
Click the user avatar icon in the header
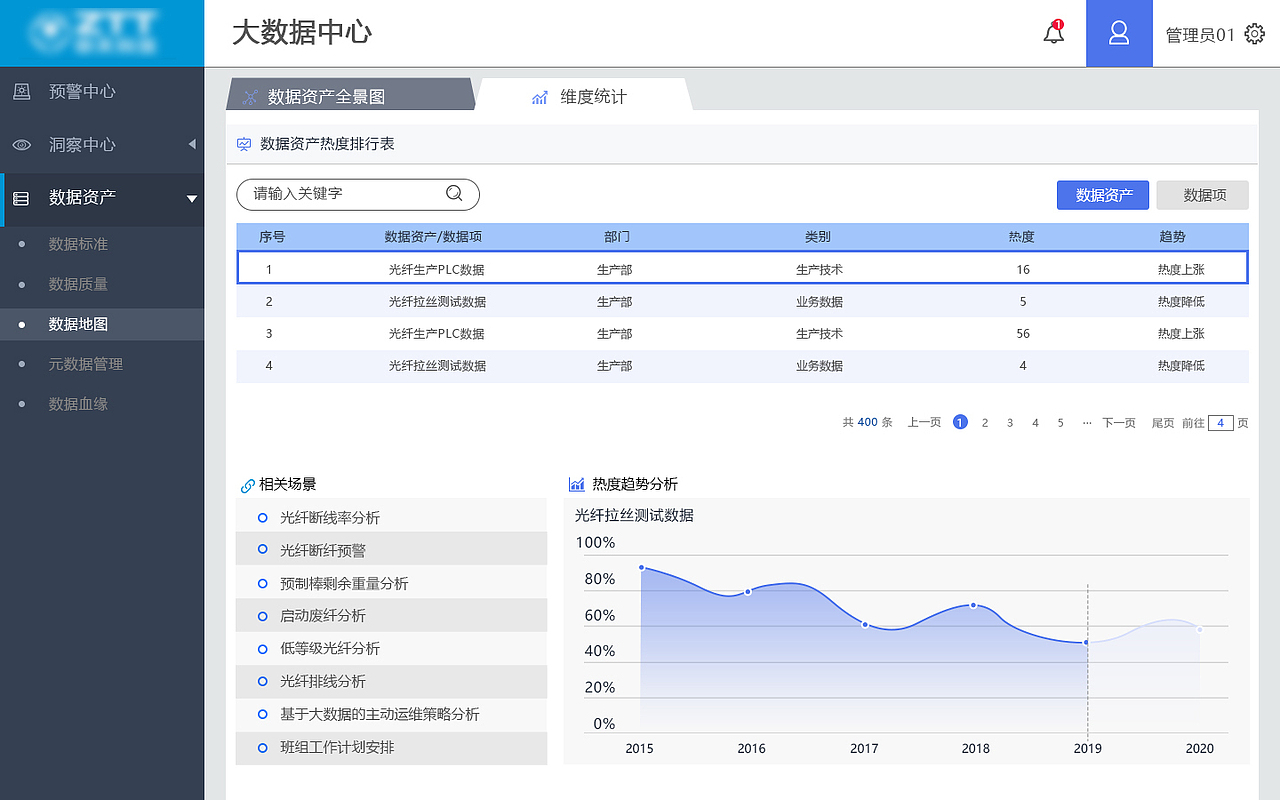(1119, 33)
